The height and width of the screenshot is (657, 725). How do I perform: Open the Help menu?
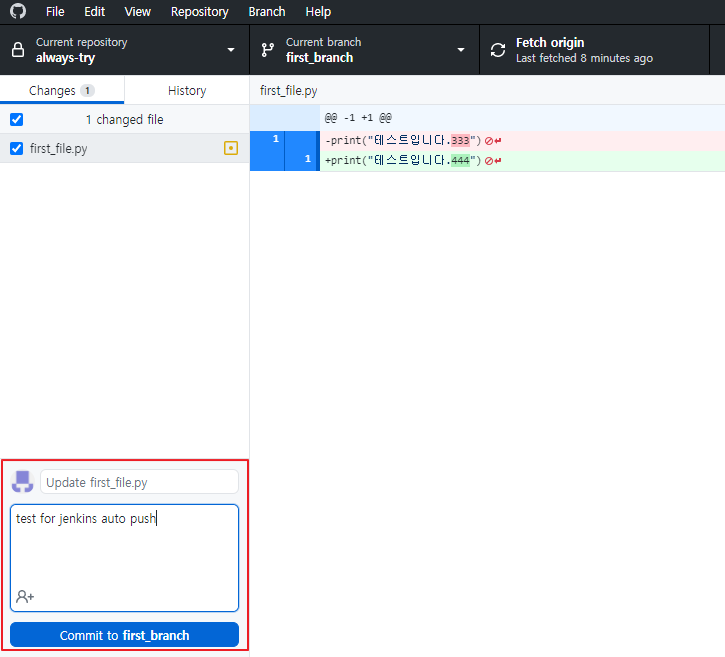(x=318, y=12)
